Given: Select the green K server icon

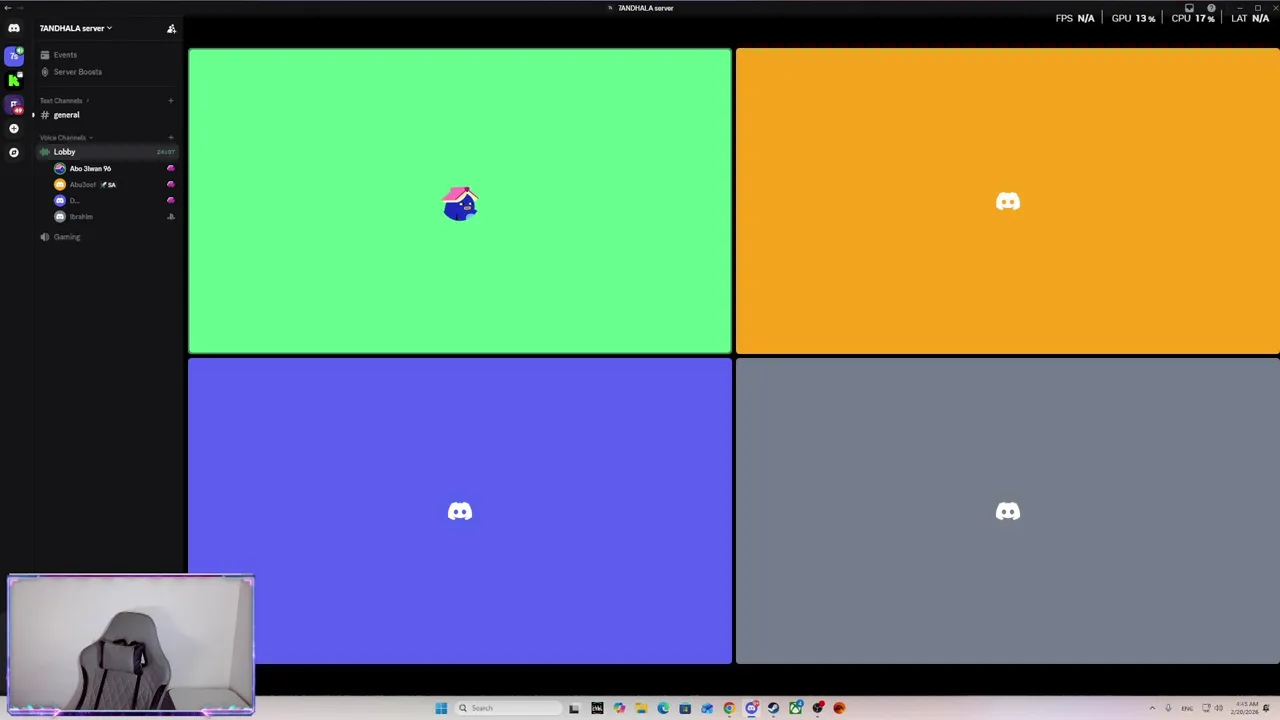Looking at the screenshot, I should (14, 80).
